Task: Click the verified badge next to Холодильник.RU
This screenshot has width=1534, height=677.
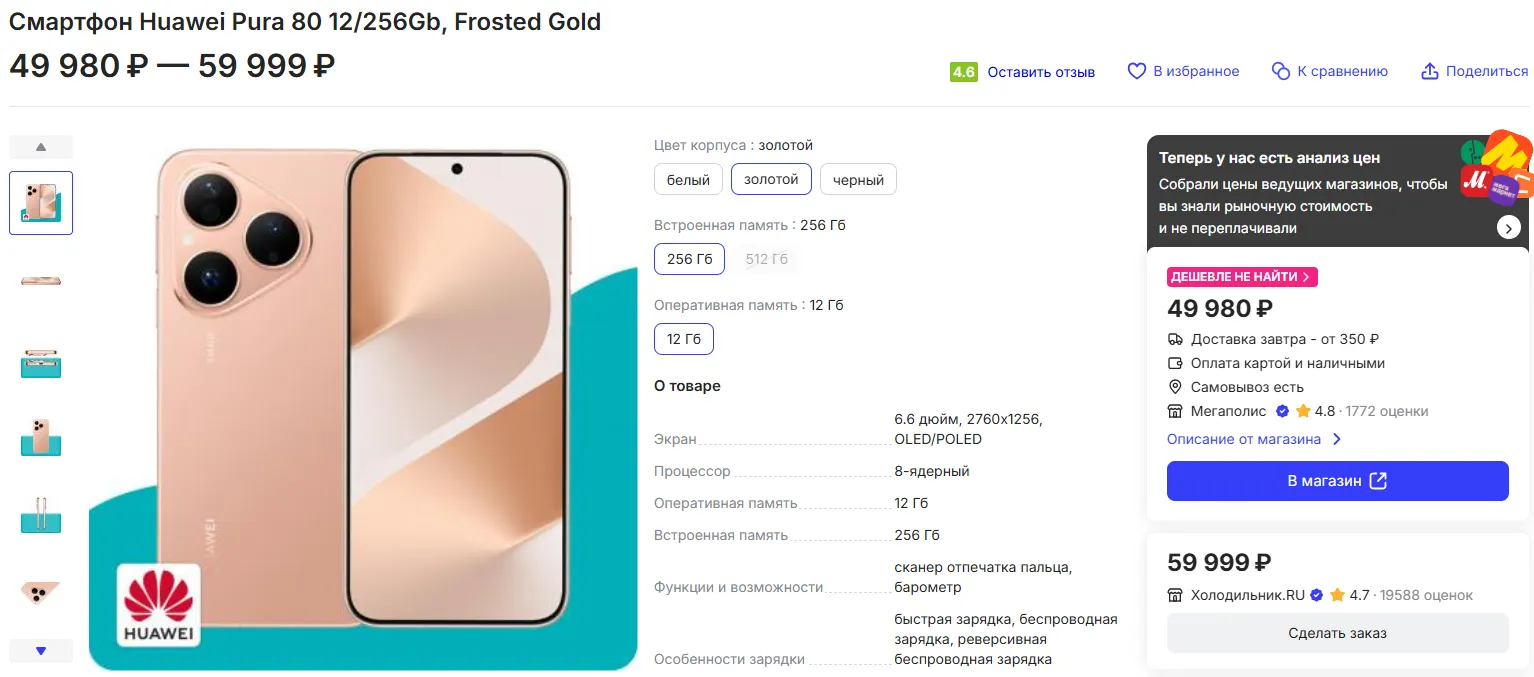Action: pos(1316,595)
